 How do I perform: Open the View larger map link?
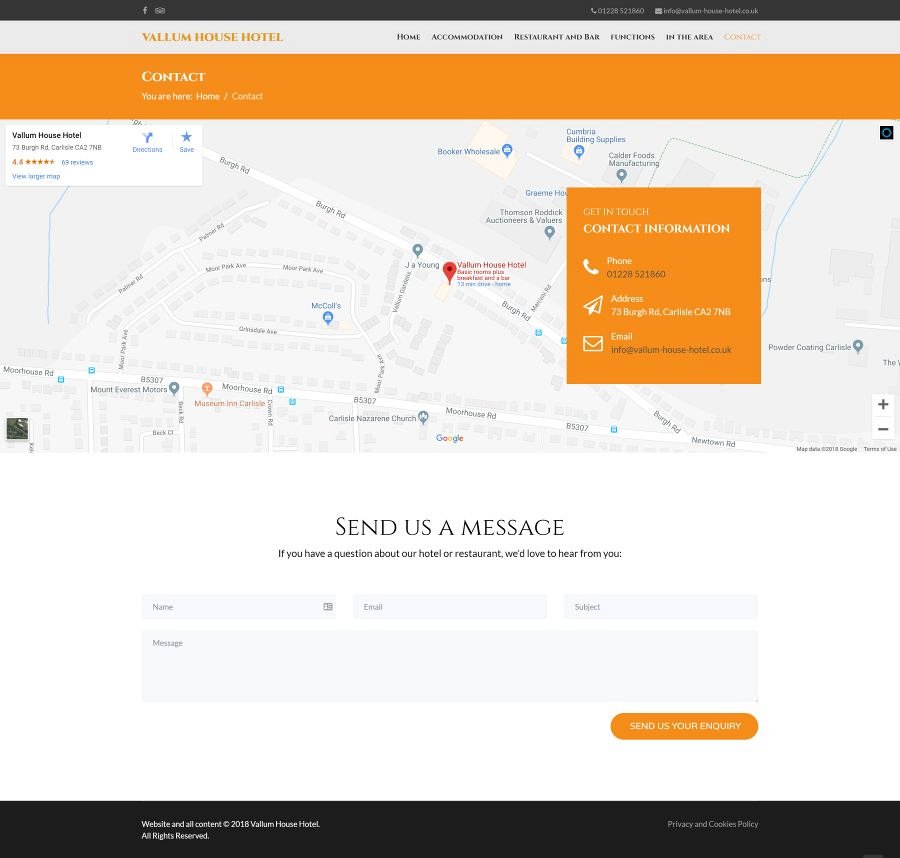(36, 176)
